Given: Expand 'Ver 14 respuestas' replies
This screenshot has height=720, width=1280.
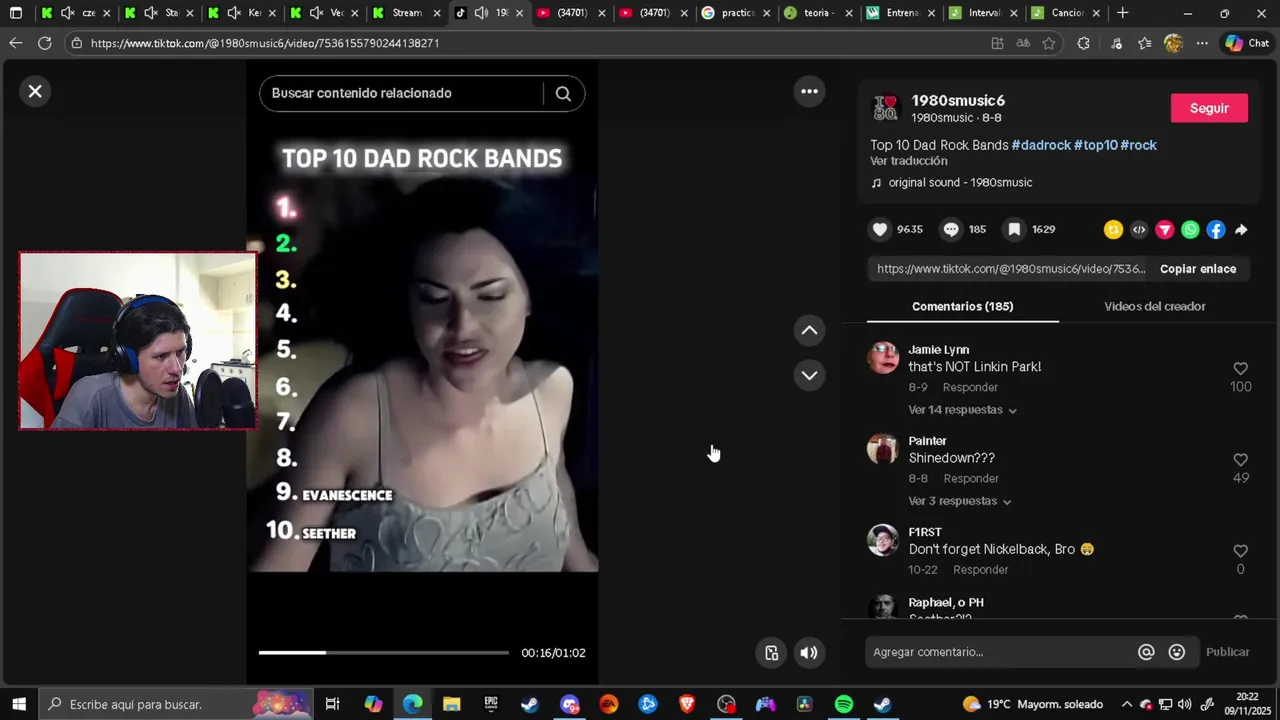Looking at the screenshot, I should pos(962,410).
